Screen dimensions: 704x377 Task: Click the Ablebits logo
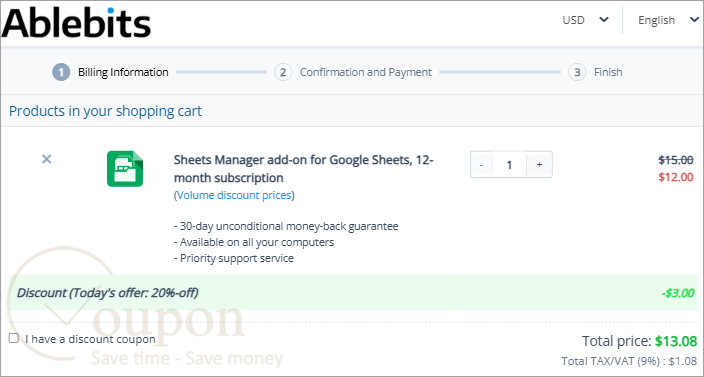point(76,22)
